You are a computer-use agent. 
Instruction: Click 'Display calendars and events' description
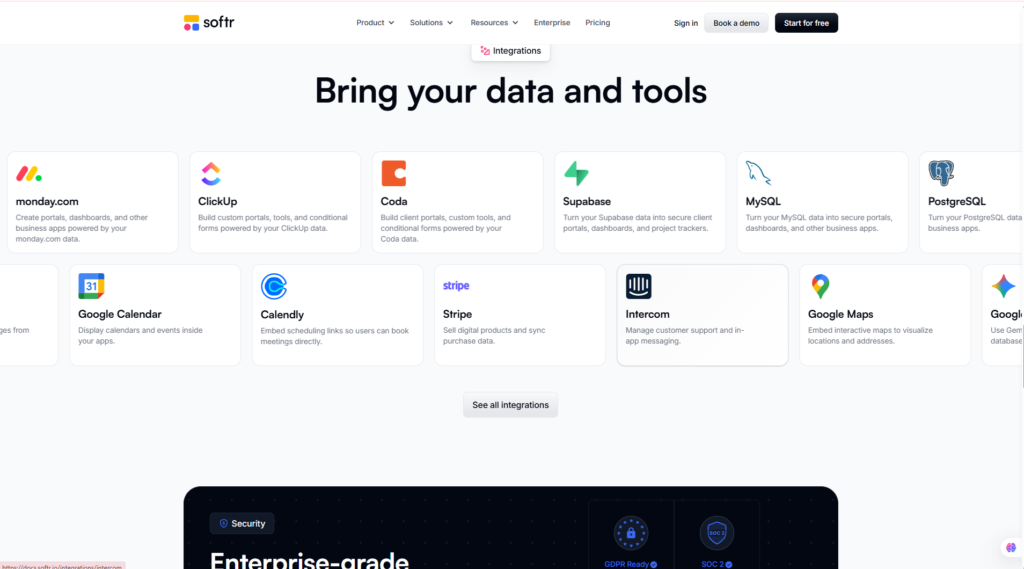(x=140, y=336)
